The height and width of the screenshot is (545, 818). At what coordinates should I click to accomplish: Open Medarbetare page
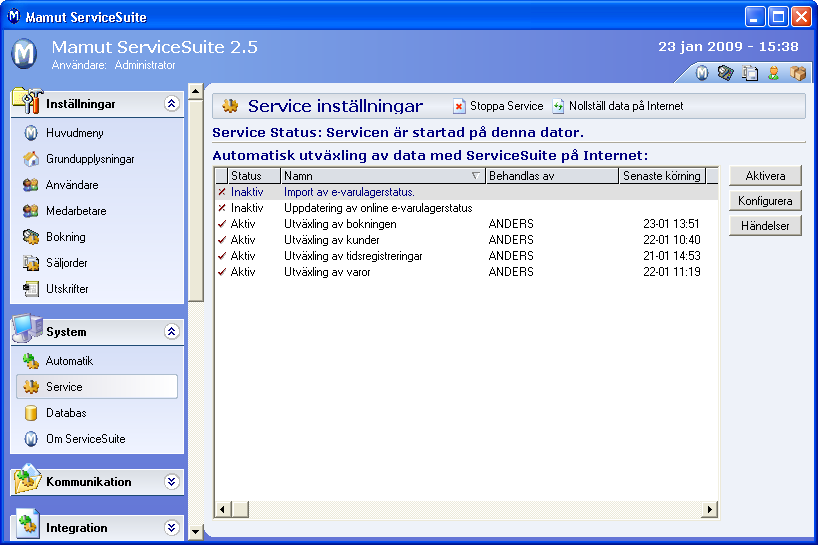coord(76,211)
